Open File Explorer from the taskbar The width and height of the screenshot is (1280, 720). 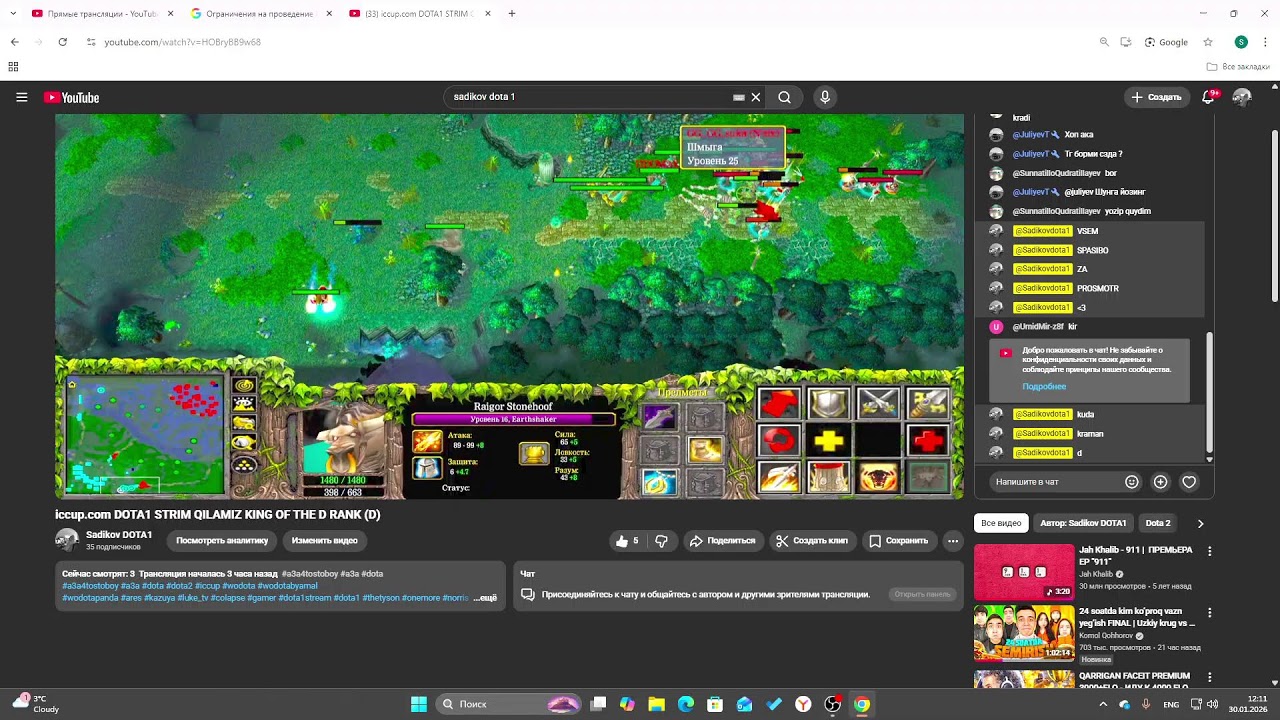(656, 704)
